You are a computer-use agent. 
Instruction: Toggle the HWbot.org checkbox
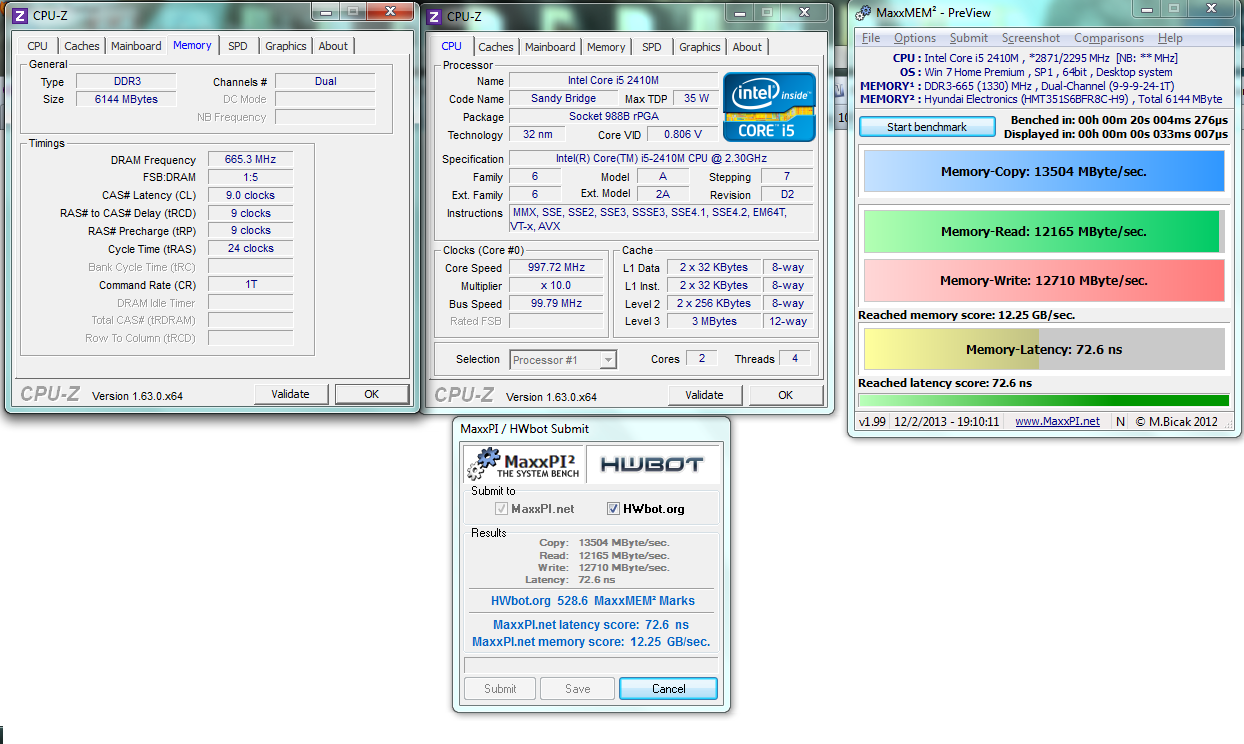(614, 509)
